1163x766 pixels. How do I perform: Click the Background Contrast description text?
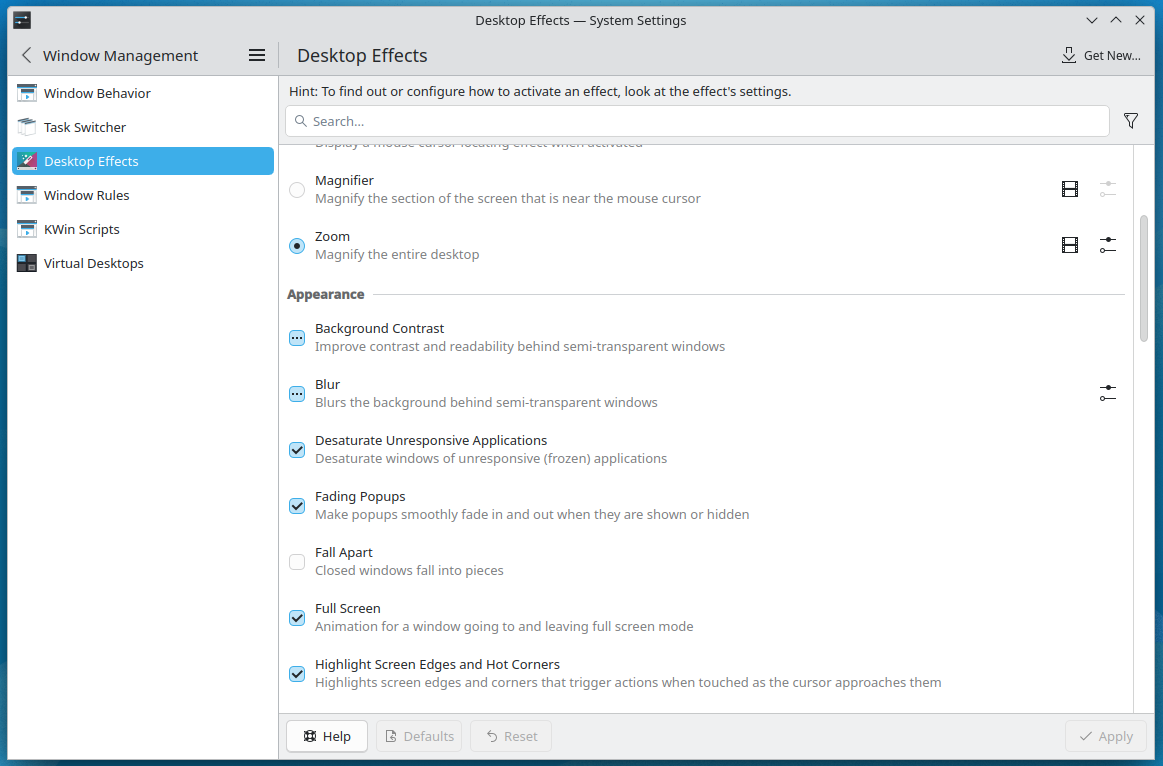click(520, 346)
